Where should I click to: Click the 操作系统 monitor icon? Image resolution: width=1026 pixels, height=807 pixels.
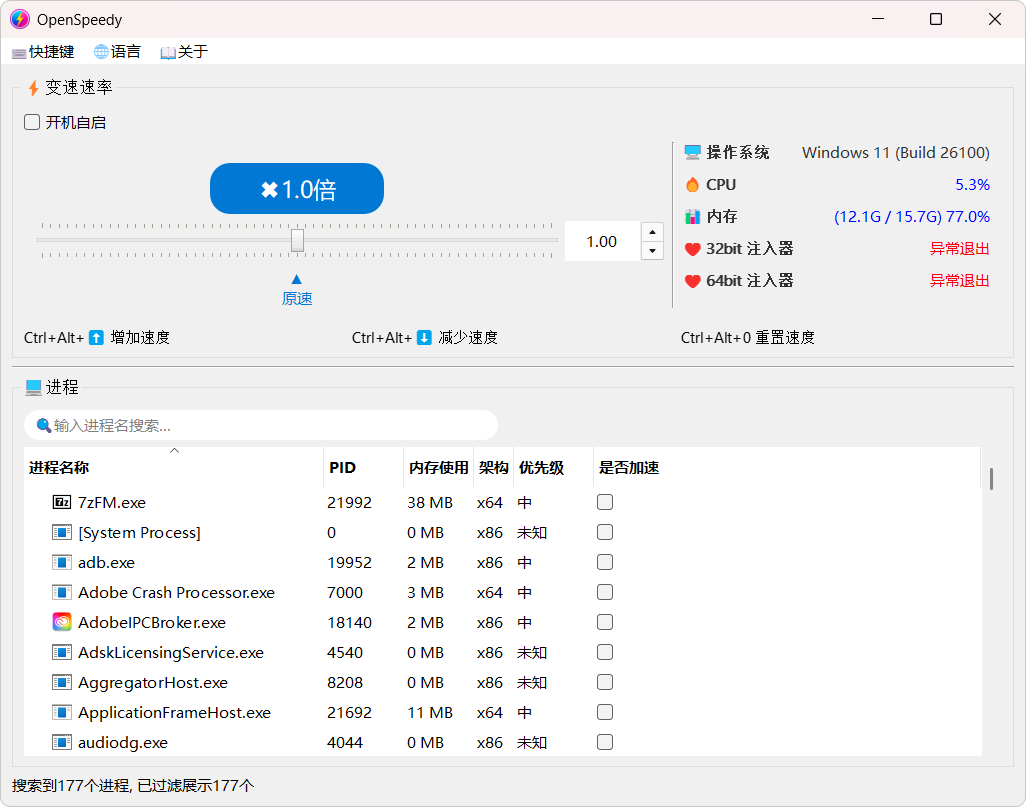point(692,152)
